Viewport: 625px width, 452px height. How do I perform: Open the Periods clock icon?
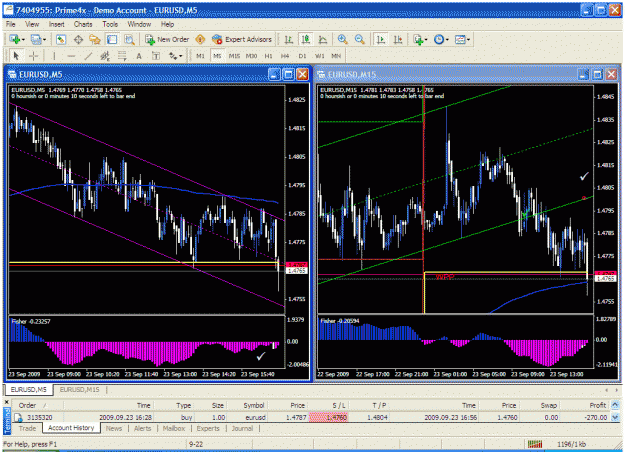pyautogui.click(x=439, y=39)
